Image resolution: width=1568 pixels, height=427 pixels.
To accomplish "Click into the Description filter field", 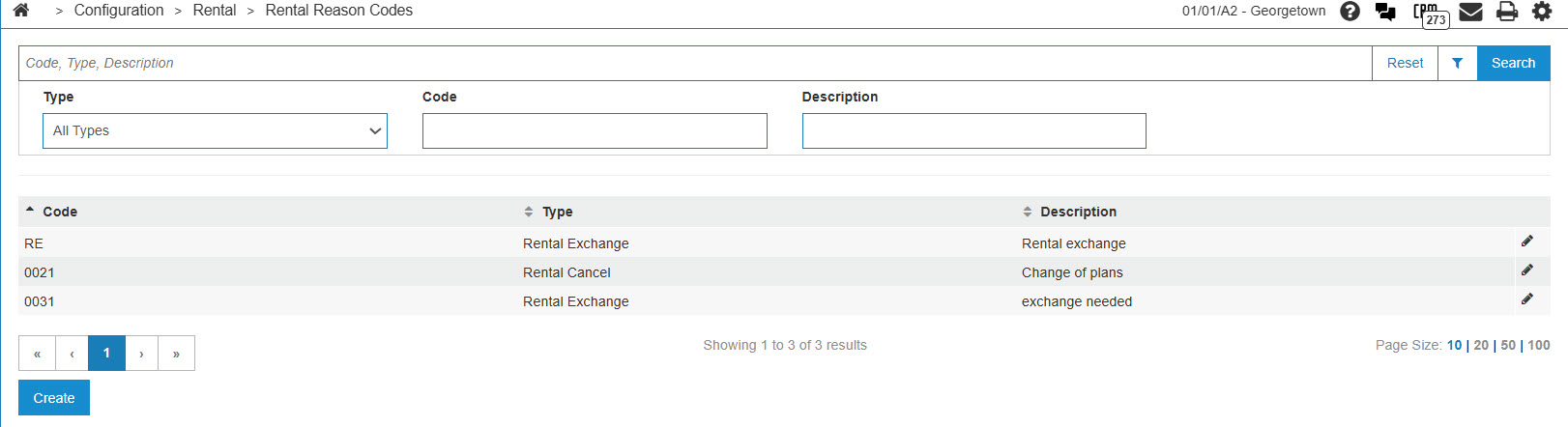I will (973, 131).
